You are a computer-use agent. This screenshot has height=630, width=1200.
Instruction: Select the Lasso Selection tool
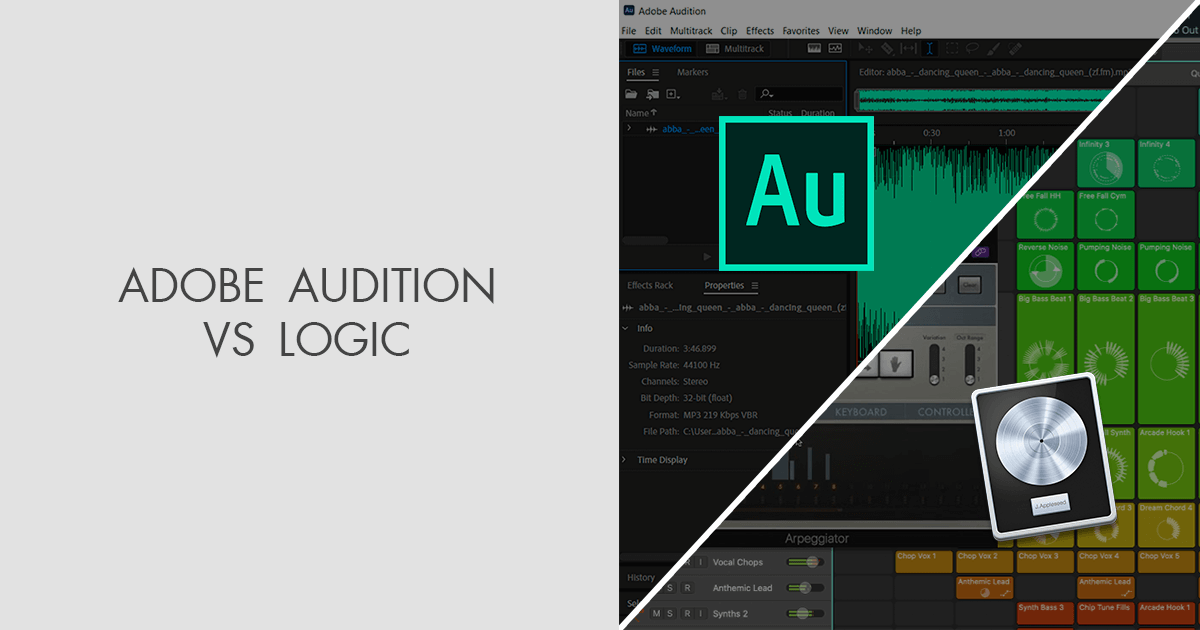click(973, 47)
